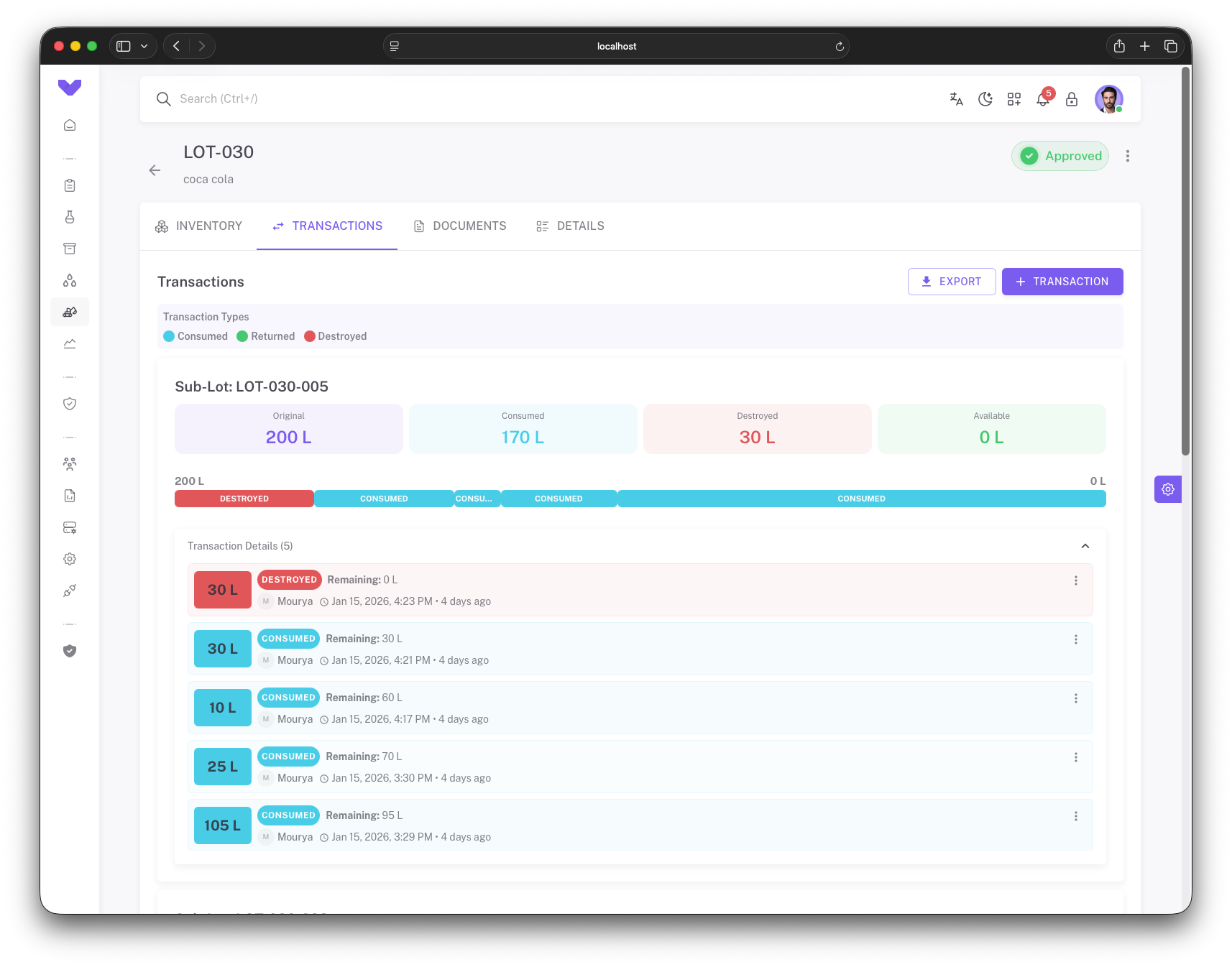Open the kebab menu on the 30 L DESTROYED row
The width and height of the screenshot is (1232, 967).
(x=1075, y=580)
